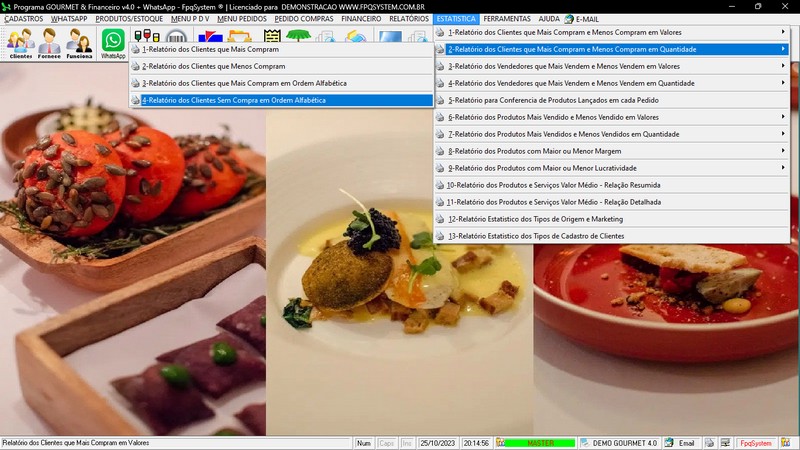The width and height of the screenshot is (800, 450).
Task: Select 1-Relatório dos Clientes que Mais Compram
Action: (x=281, y=49)
